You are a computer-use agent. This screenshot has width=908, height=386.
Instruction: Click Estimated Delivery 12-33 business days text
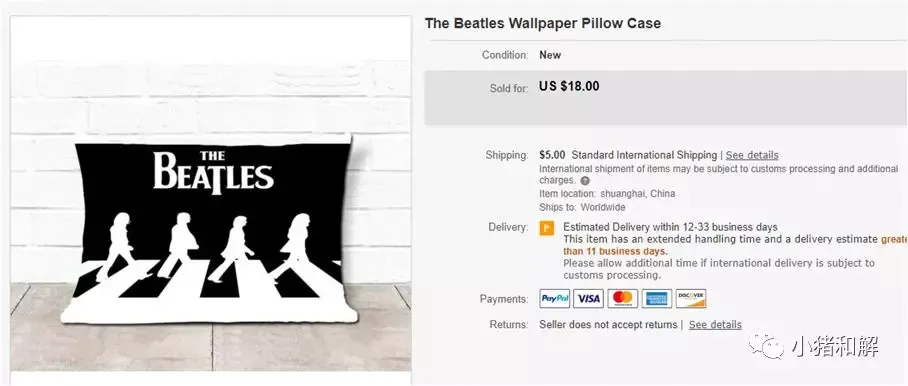tap(671, 227)
